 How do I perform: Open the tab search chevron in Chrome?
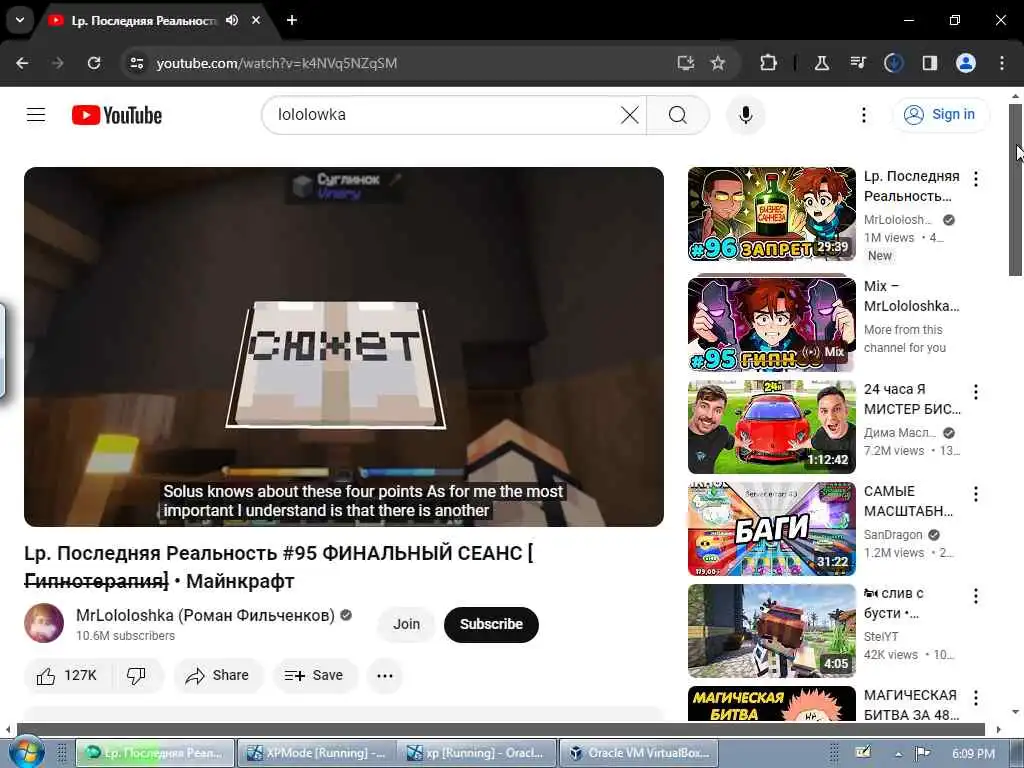click(x=20, y=20)
